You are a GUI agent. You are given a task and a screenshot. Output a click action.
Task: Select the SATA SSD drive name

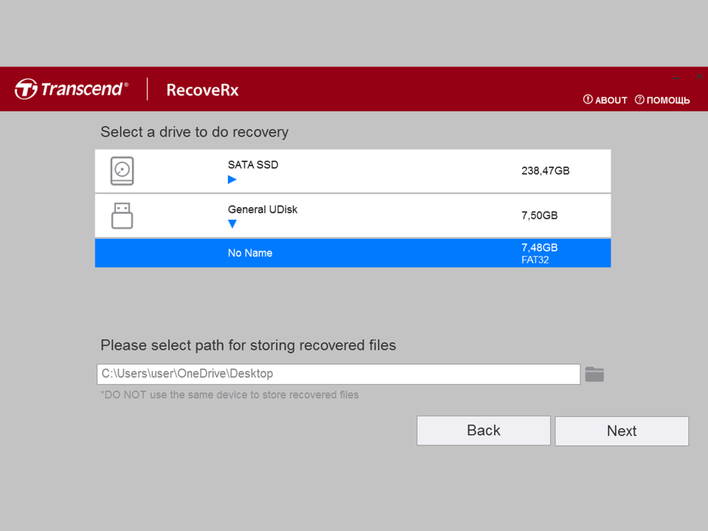[253, 165]
